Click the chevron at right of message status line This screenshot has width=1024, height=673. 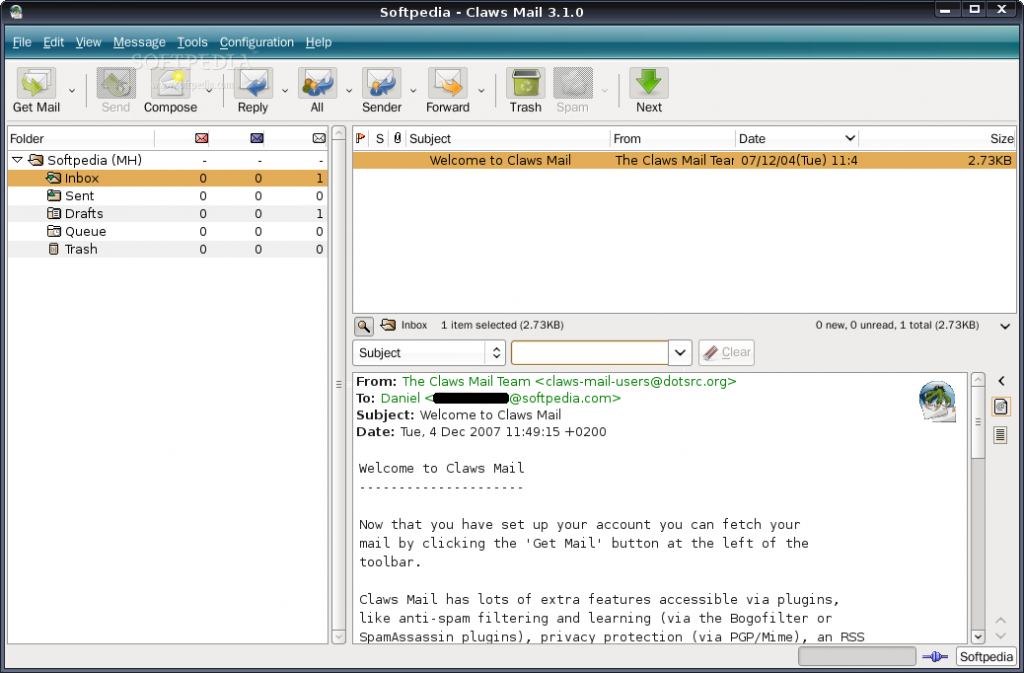pyautogui.click(x=1005, y=326)
